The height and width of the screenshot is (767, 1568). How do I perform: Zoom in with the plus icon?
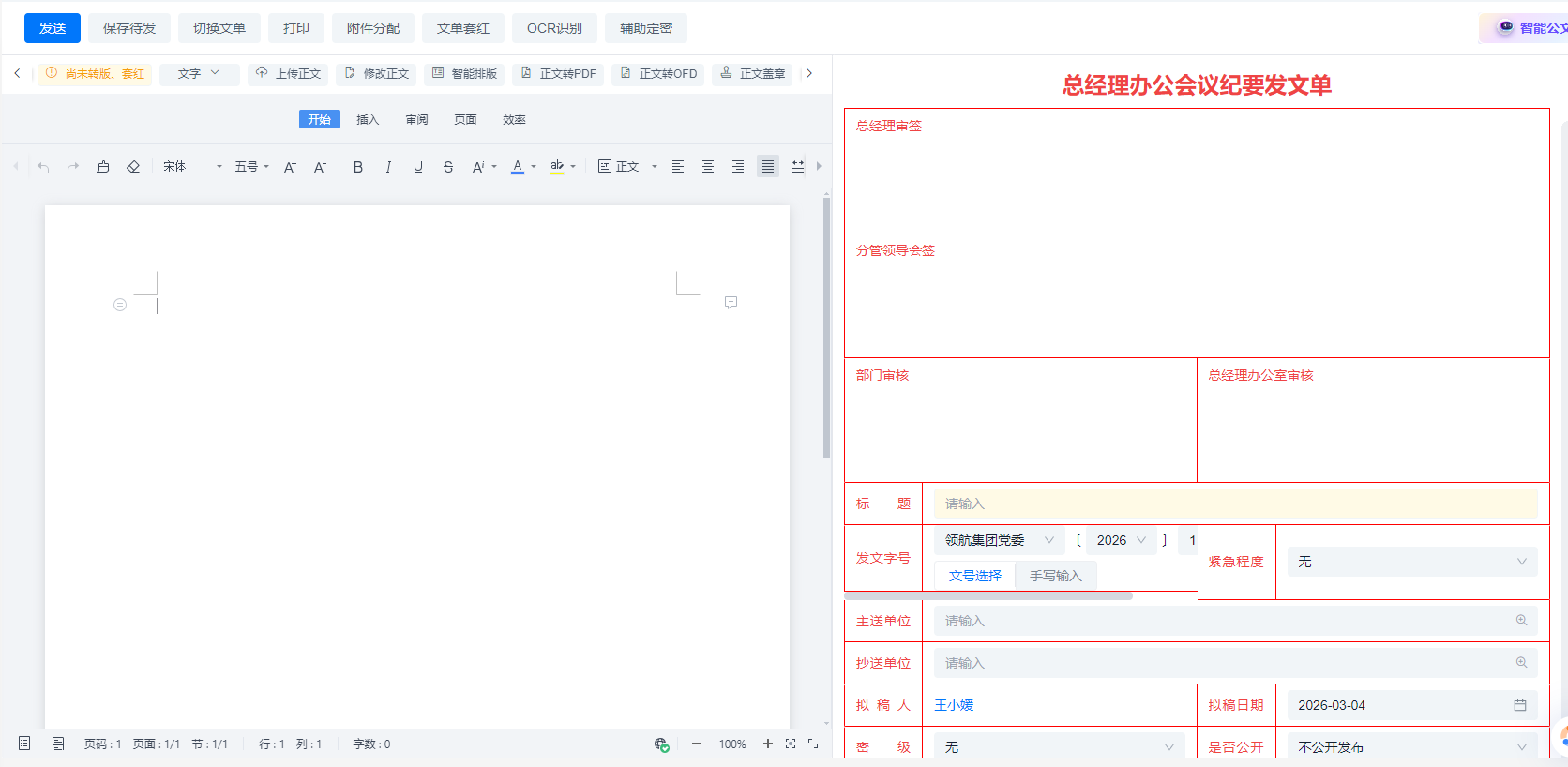pos(768,744)
